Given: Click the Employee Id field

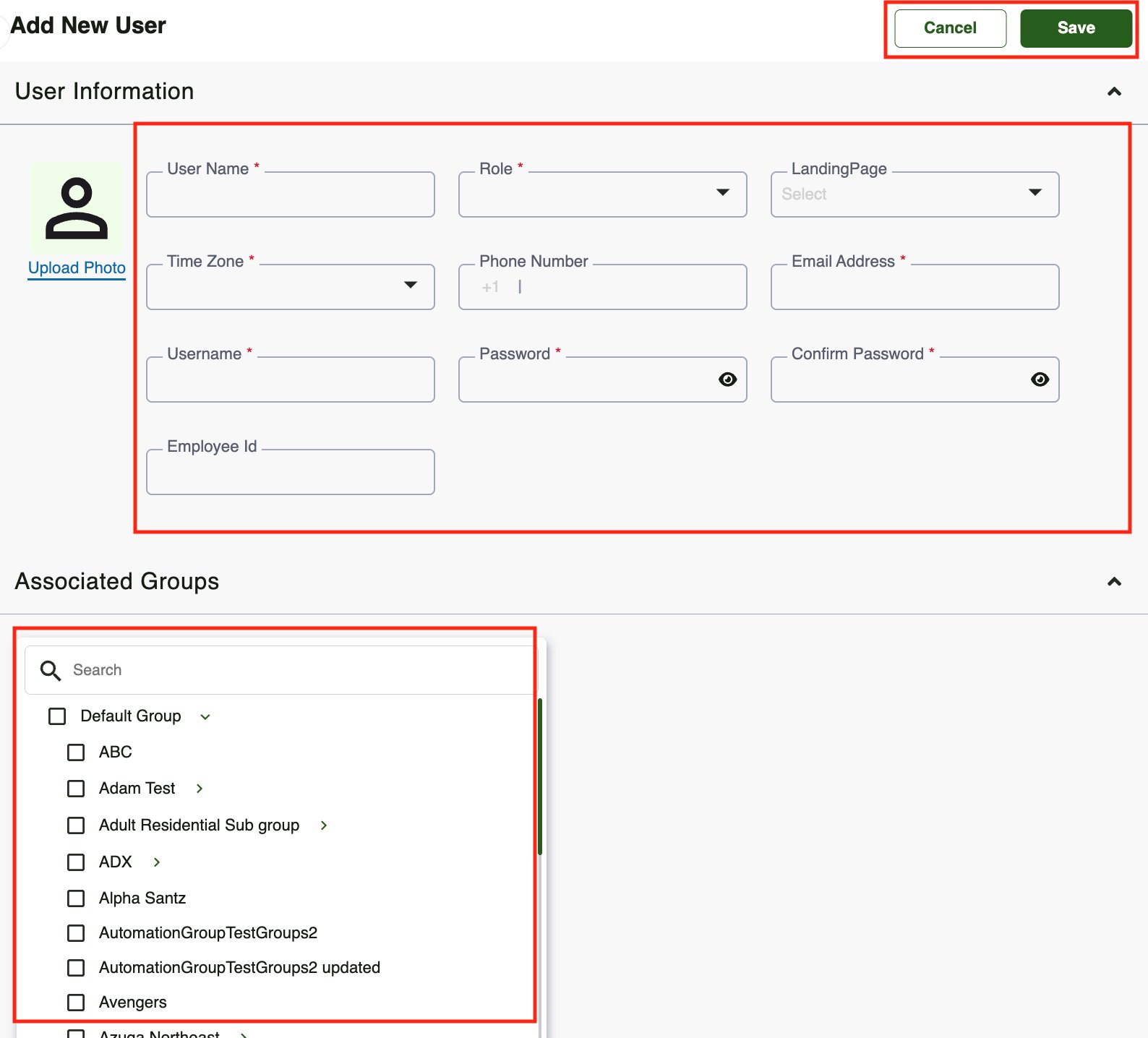Looking at the screenshot, I should coord(291,472).
